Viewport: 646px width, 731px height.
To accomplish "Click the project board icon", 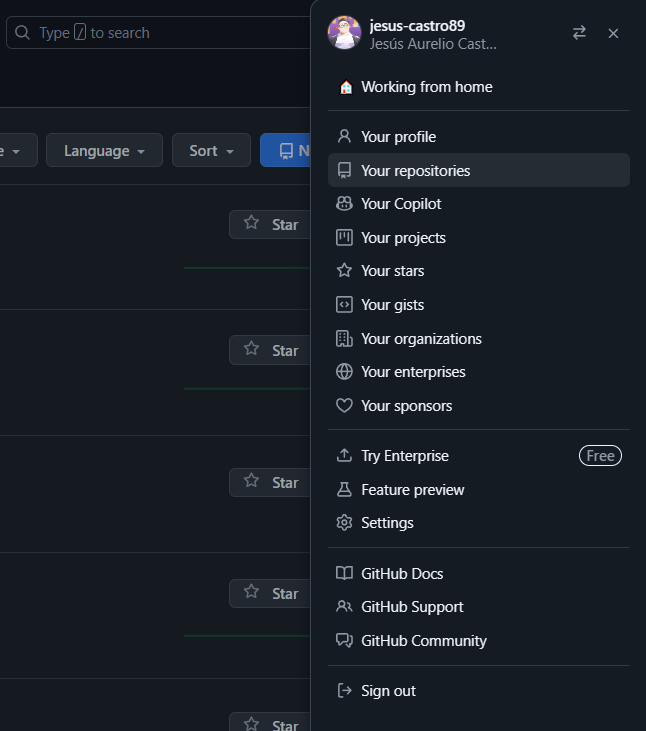I will (x=344, y=237).
